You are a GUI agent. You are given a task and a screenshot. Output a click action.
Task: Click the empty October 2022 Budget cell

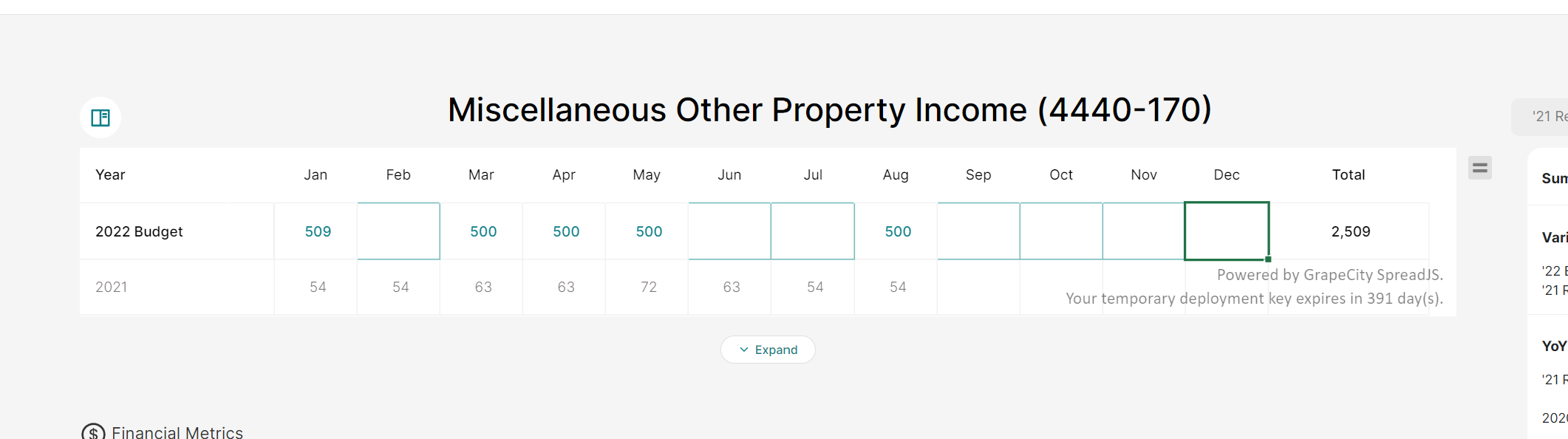[x=1061, y=231]
